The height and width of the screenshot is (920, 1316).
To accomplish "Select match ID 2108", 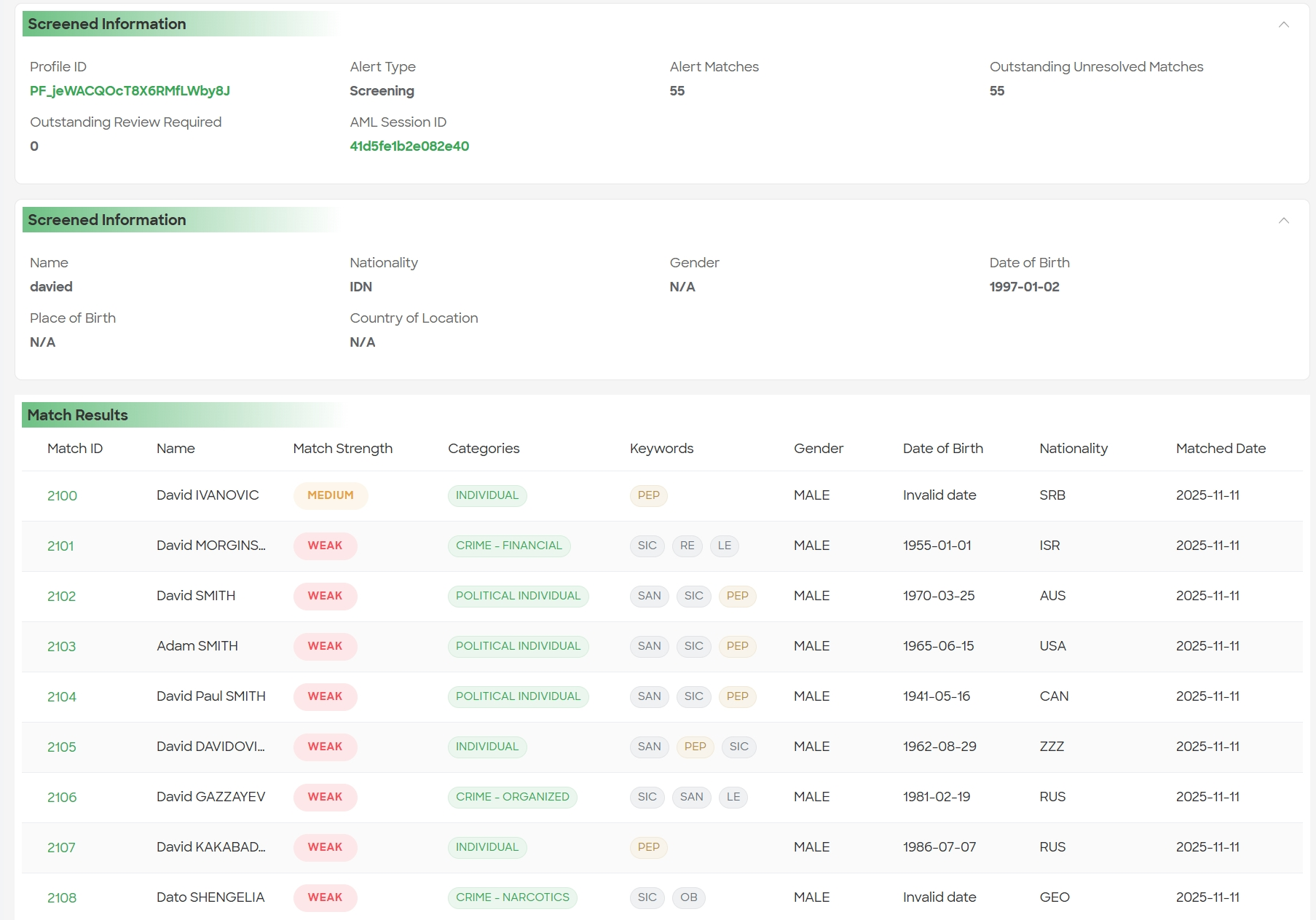I will pos(62,898).
